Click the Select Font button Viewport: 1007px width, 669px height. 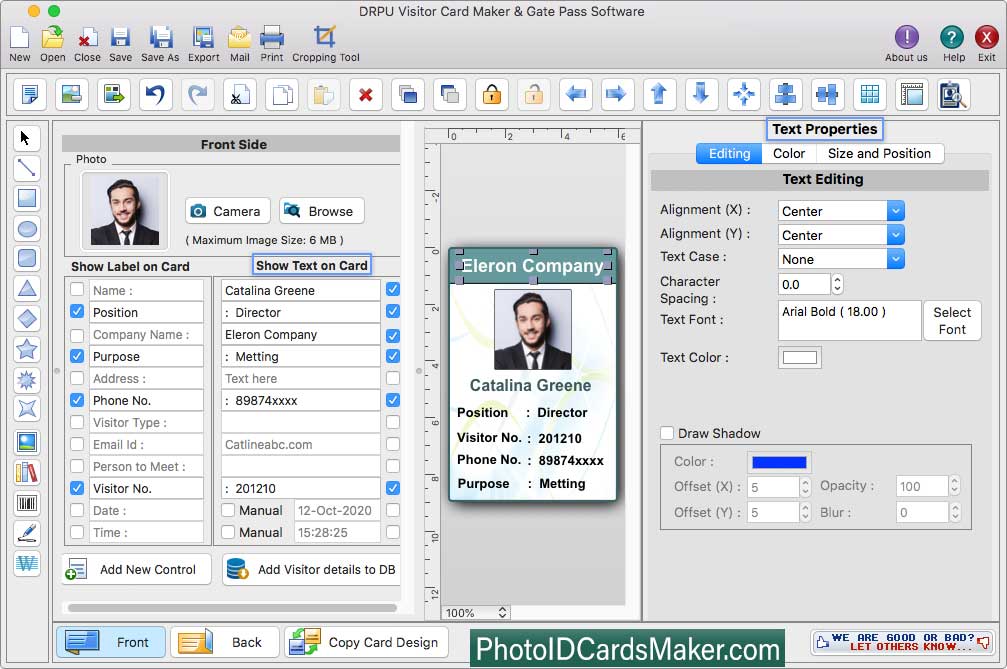pyautogui.click(x=952, y=320)
